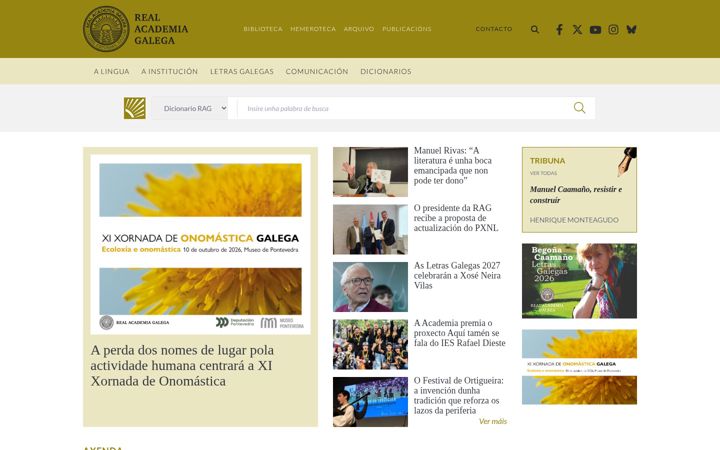Click the 'Ver máis' news link
The image size is (720, 450).
[493, 422]
